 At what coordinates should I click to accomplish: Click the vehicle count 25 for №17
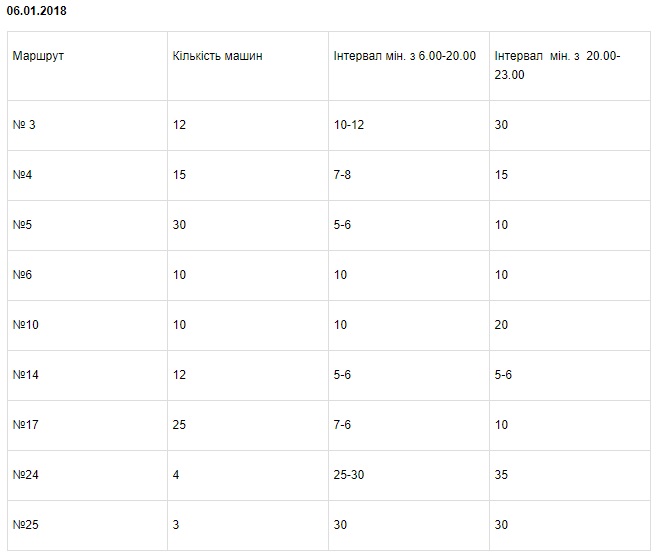(180, 425)
